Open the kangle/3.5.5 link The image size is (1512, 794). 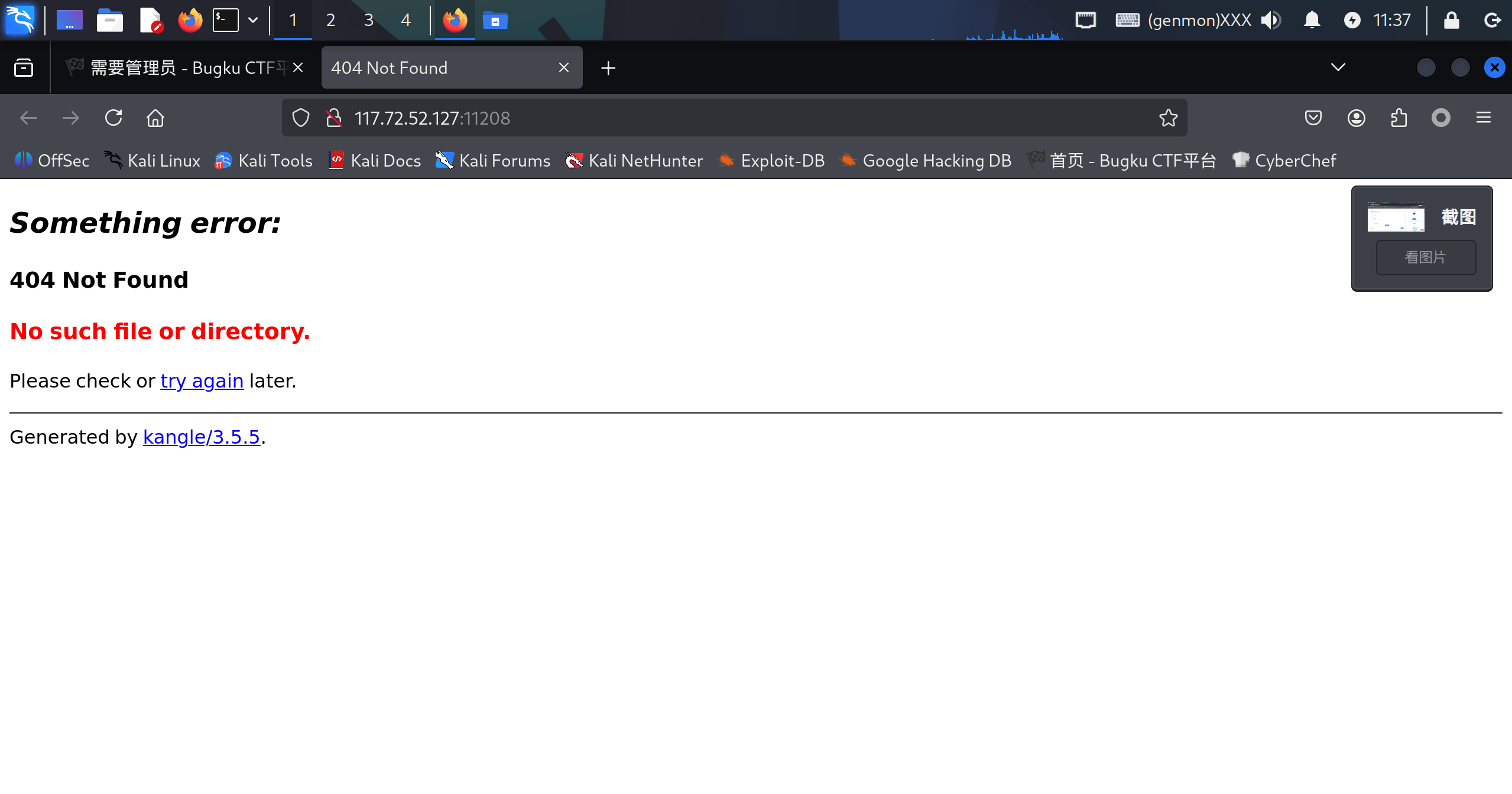coord(201,437)
